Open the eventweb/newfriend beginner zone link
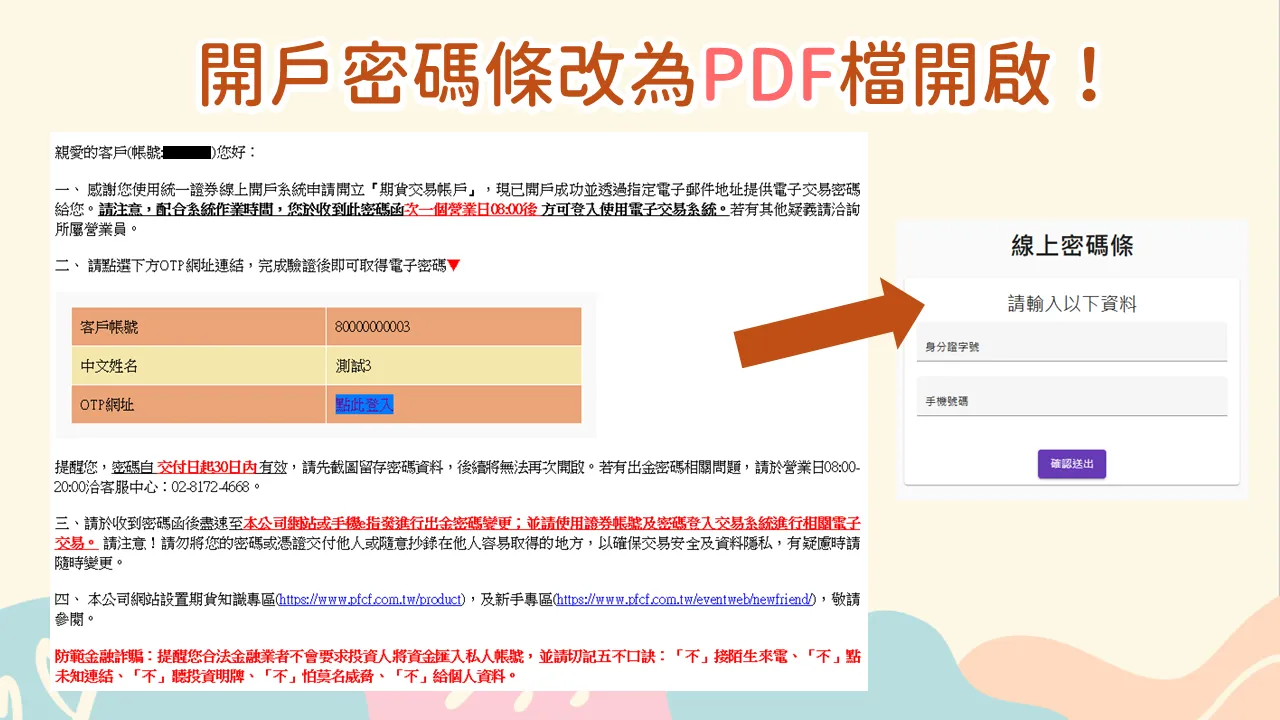This screenshot has height=720, width=1280. 685,599
